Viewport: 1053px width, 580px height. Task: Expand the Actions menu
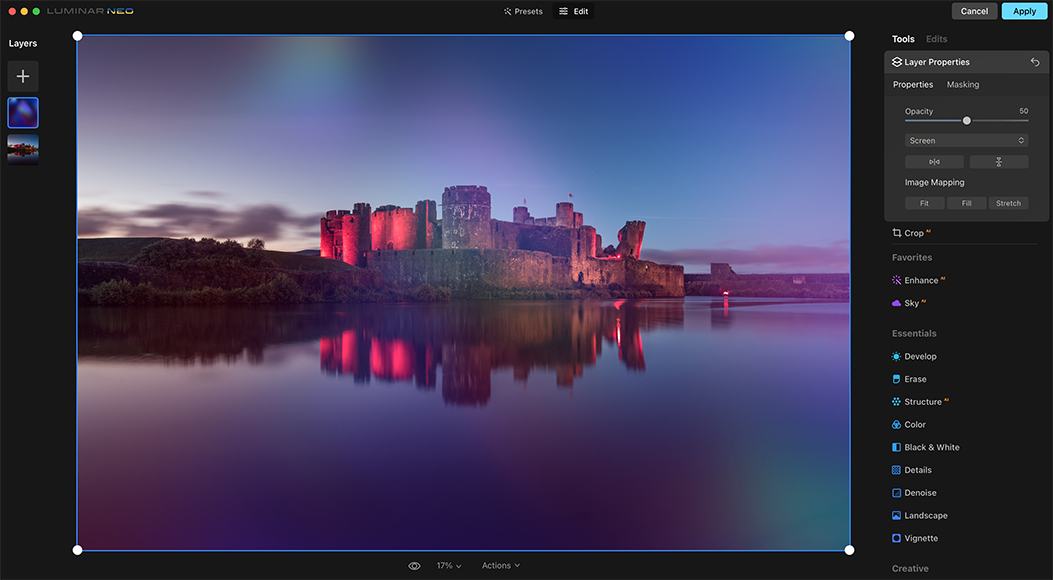pyautogui.click(x=500, y=566)
